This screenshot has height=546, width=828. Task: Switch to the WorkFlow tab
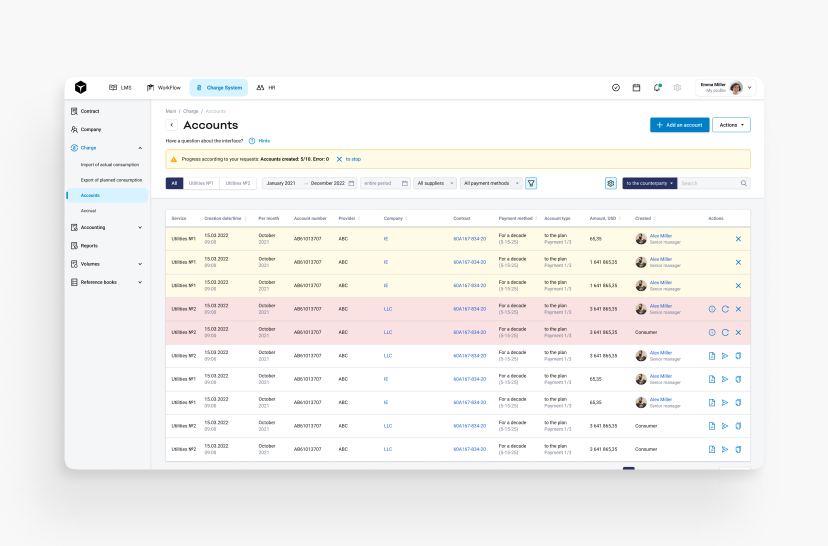click(x=164, y=88)
